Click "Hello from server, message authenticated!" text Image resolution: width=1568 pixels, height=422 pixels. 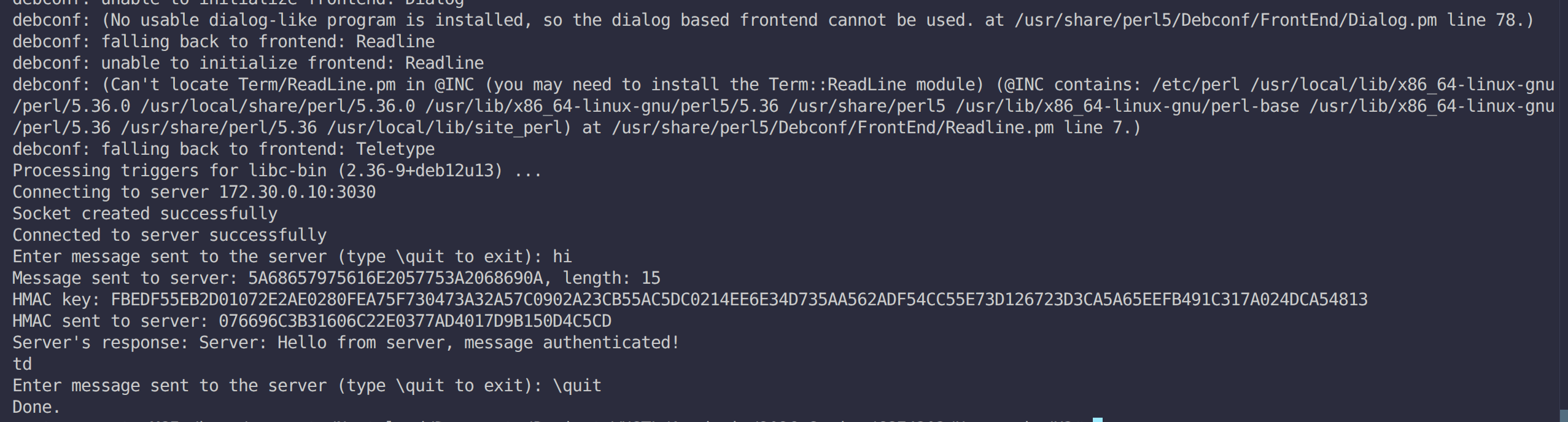478,343
